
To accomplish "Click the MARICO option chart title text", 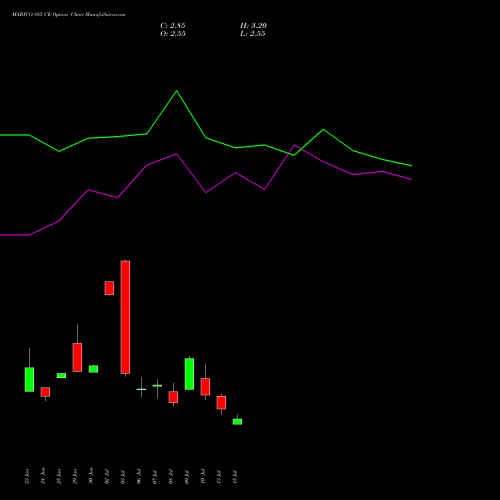I will [69, 15].
